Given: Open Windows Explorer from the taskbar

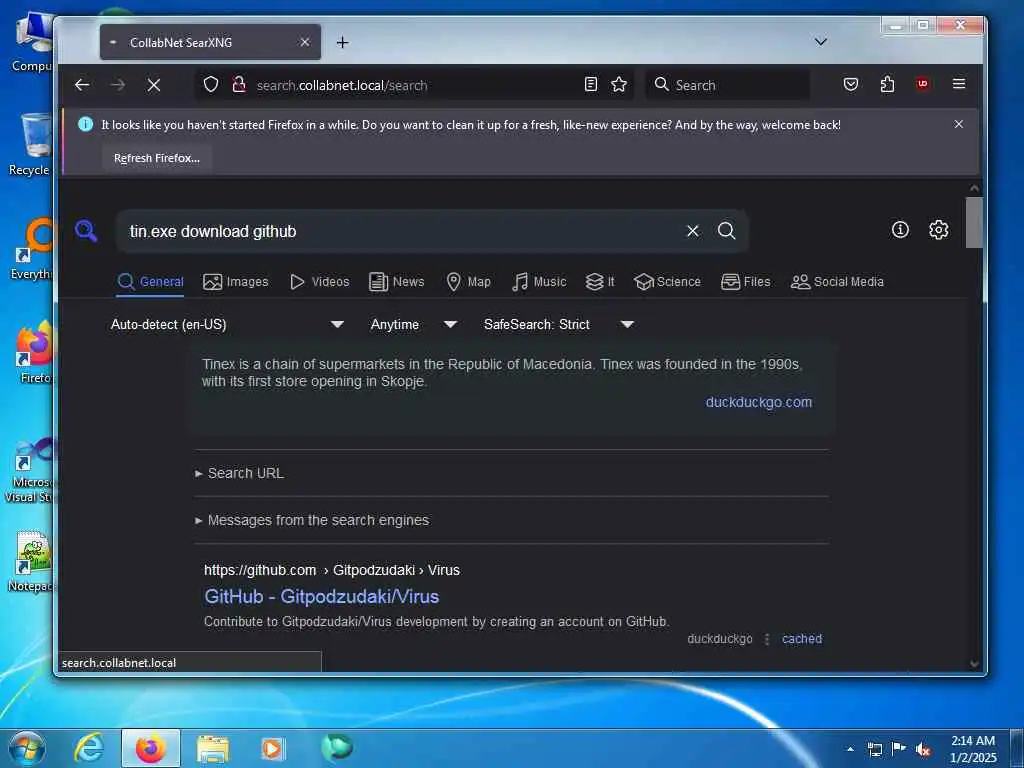Looking at the screenshot, I should [x=213, y=749].
